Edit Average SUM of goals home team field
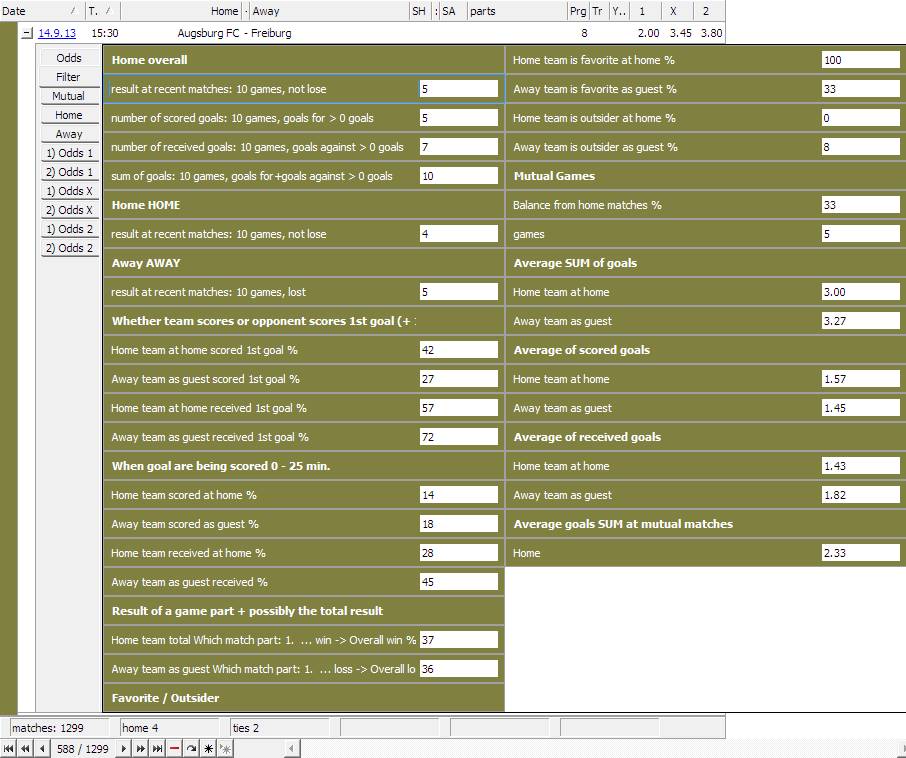This screenshot has height=758, width=906. [x=861, y=292]
